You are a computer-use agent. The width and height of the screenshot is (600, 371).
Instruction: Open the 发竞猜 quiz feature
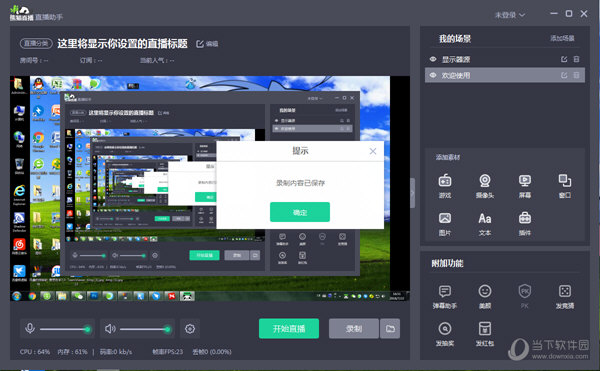tap(565, 296)
